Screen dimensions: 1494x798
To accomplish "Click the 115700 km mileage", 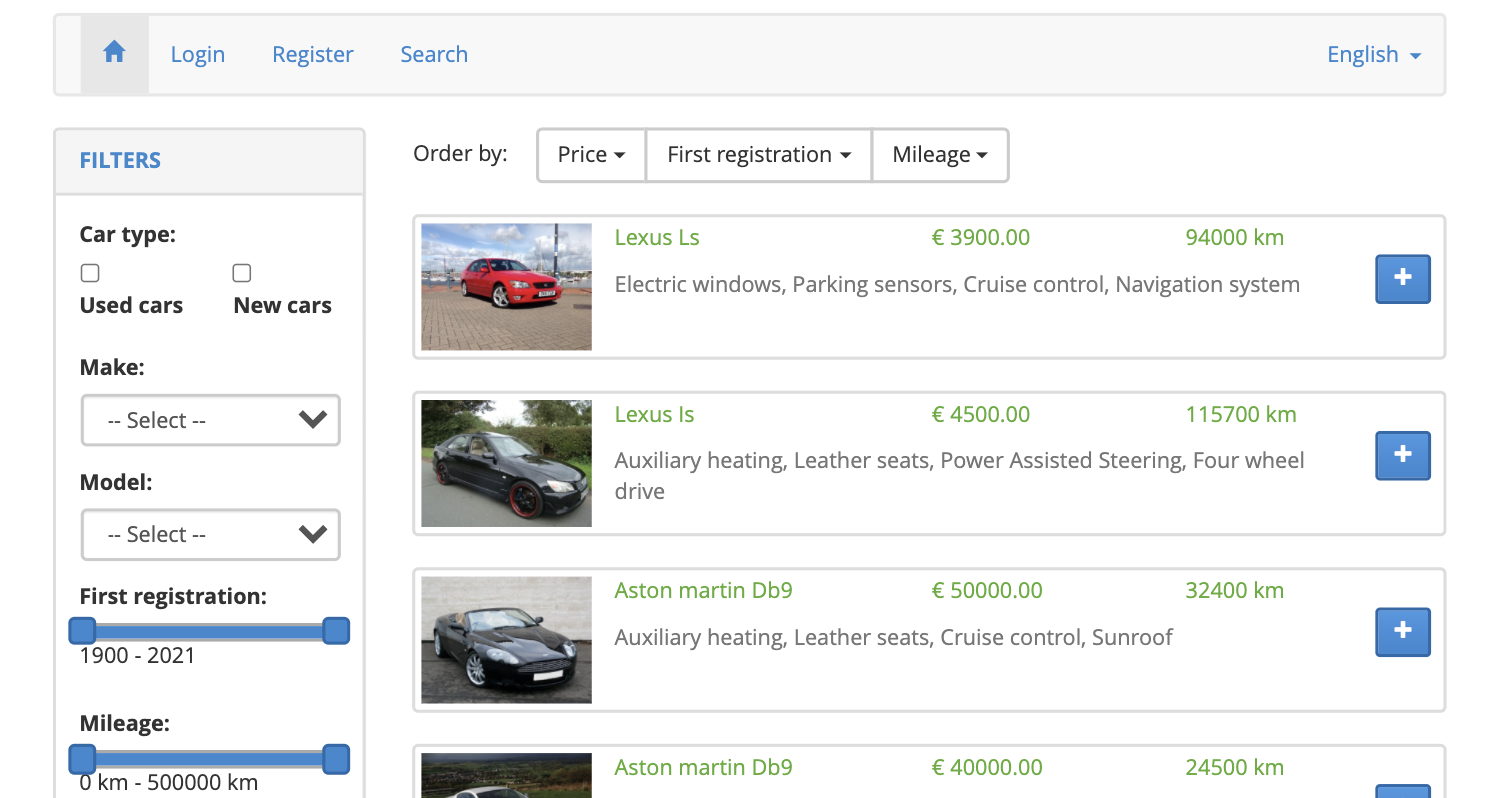I will point(1241,414).
